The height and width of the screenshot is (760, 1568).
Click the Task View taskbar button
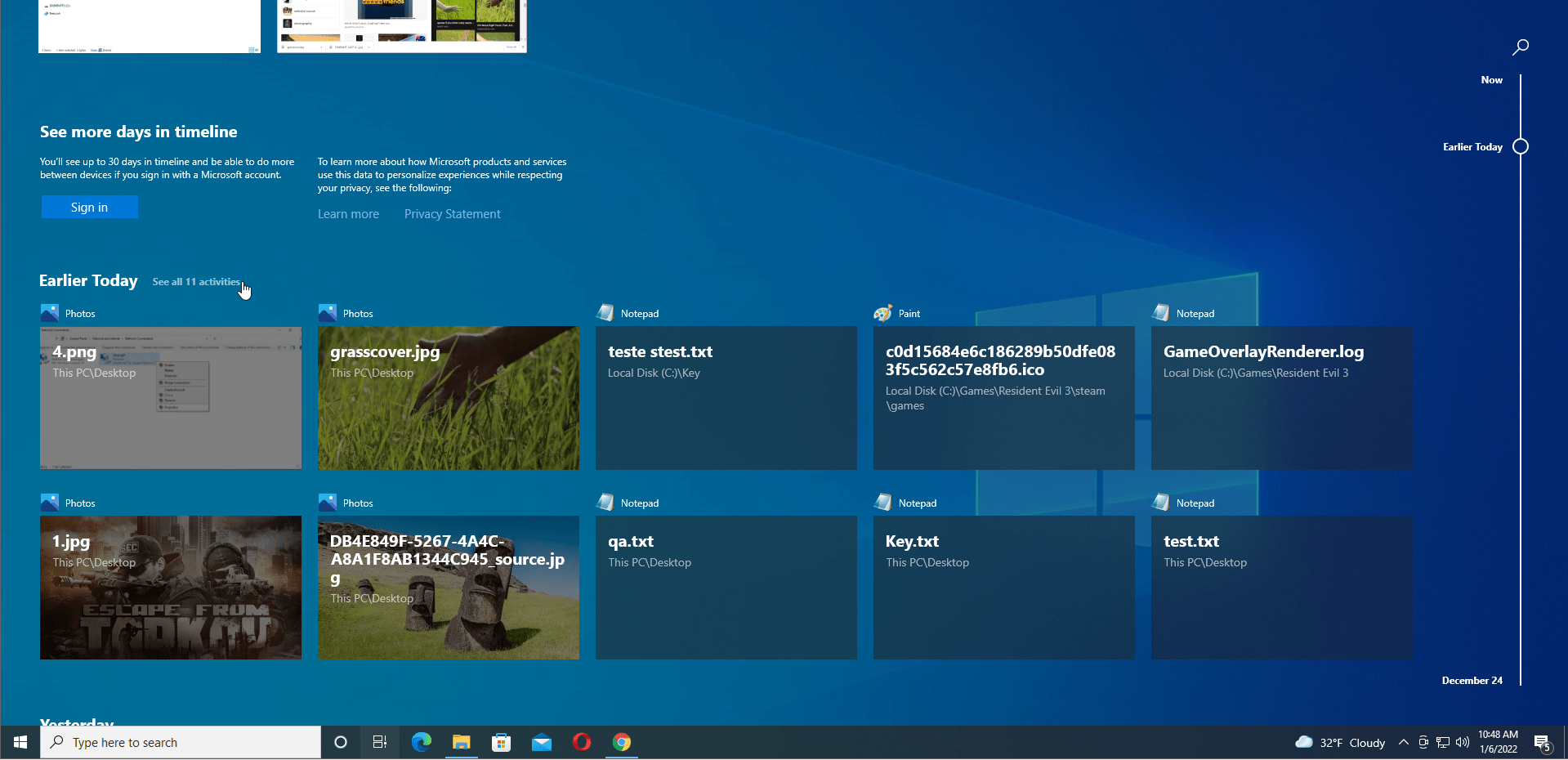point(380,742)
